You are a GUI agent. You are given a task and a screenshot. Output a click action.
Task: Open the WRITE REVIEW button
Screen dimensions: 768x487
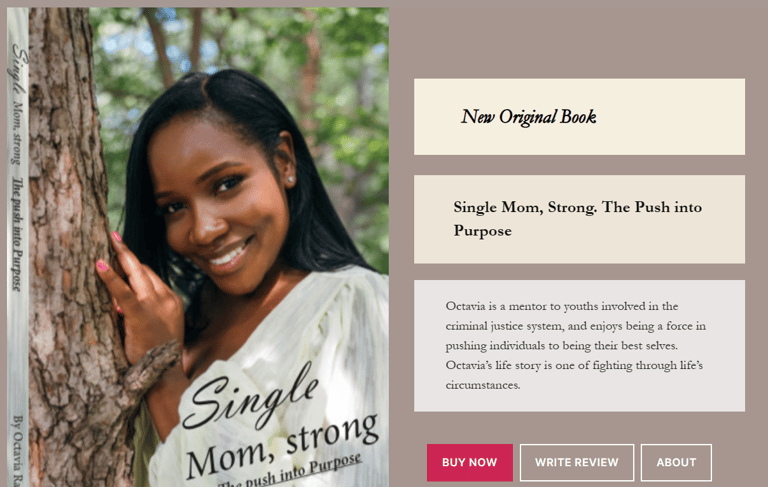(x=576, y=463)
